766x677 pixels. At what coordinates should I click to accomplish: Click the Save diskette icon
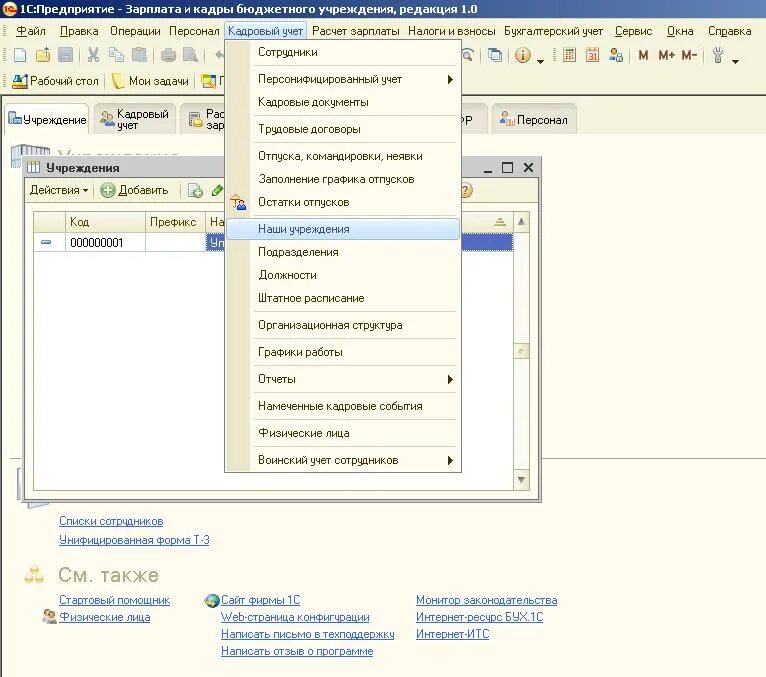[65, 55]
